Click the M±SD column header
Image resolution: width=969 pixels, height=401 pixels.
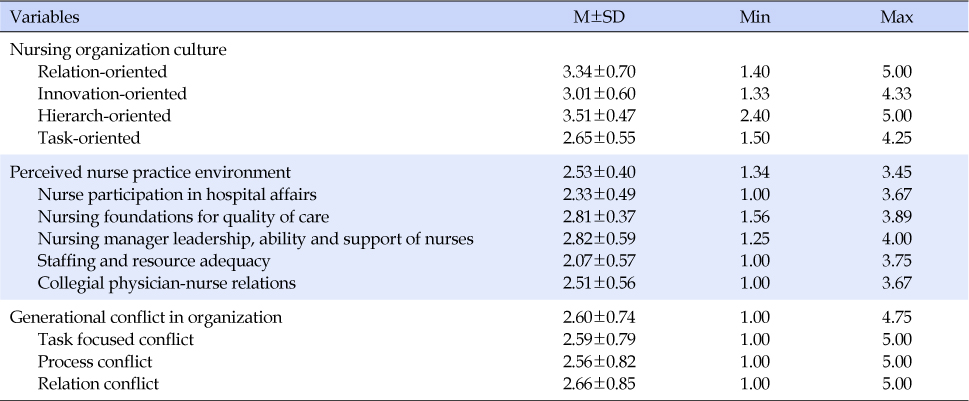(599, 17)
